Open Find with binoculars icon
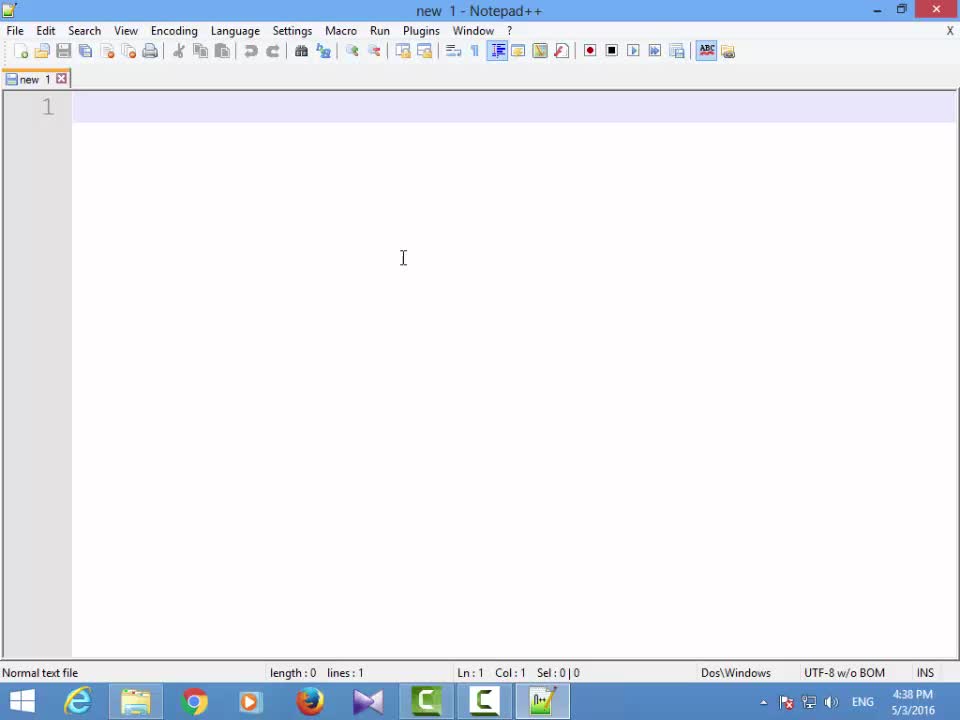960x720 pixels. (x=301, y=51)
